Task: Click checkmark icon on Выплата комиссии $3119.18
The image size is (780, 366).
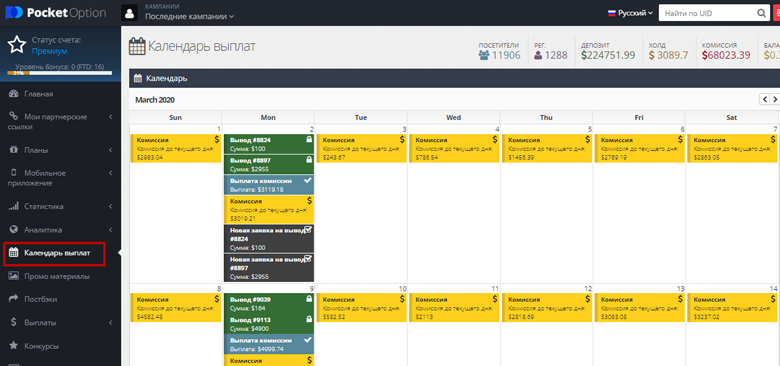Action: pos(307,180)
